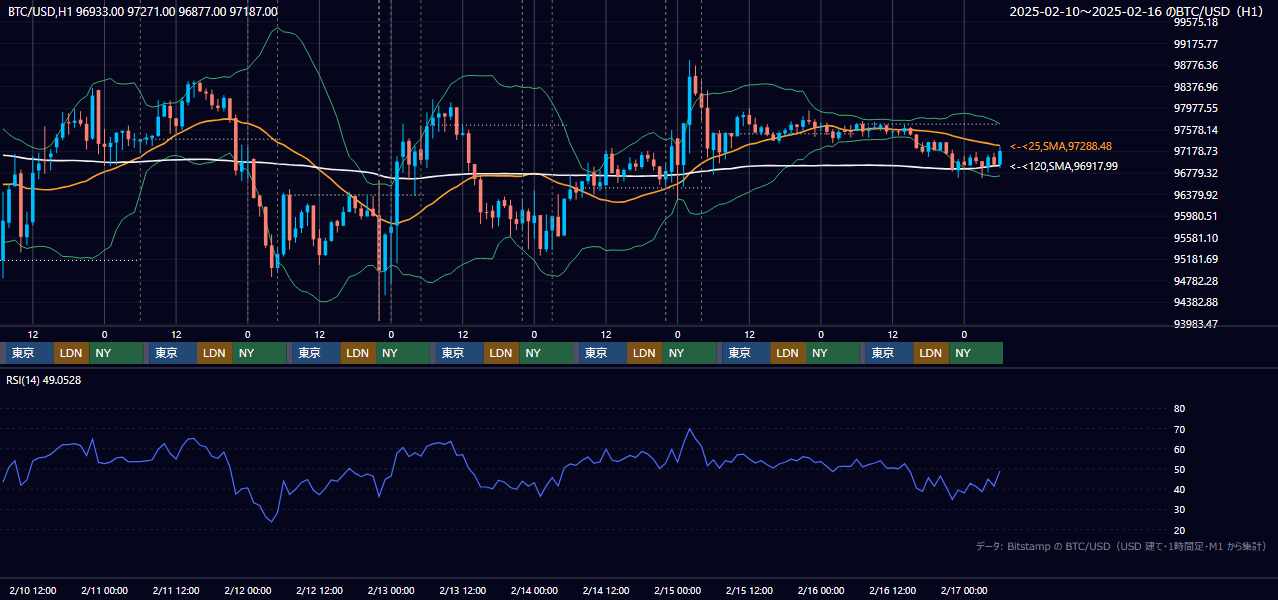Click price axis label 95181.69
1278x600 pixels.
coord(1195,259)
